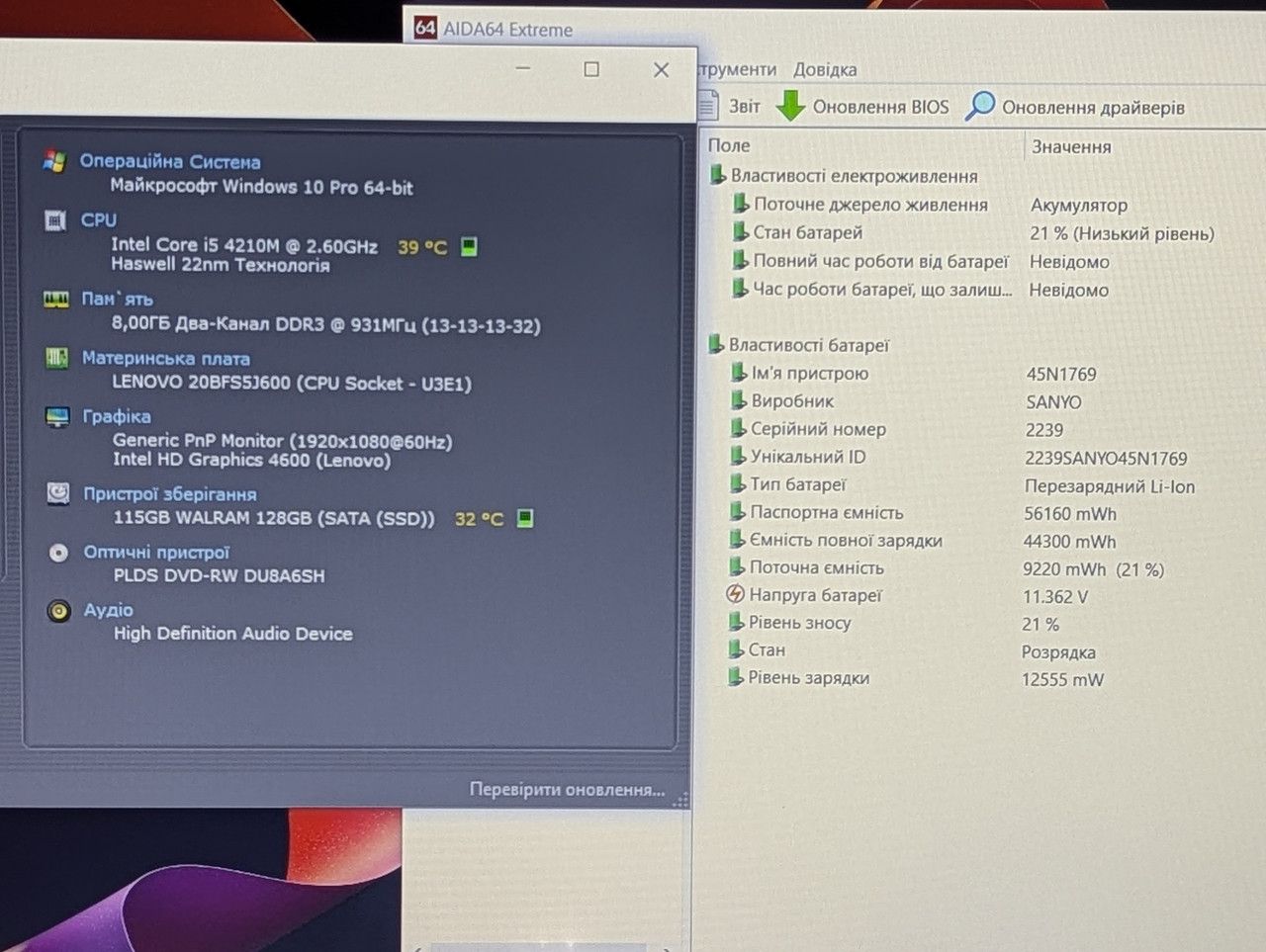Click the monitor icon beside Графіка
The width and height of the screenshot is (1266, 952).
coord(58,417)
